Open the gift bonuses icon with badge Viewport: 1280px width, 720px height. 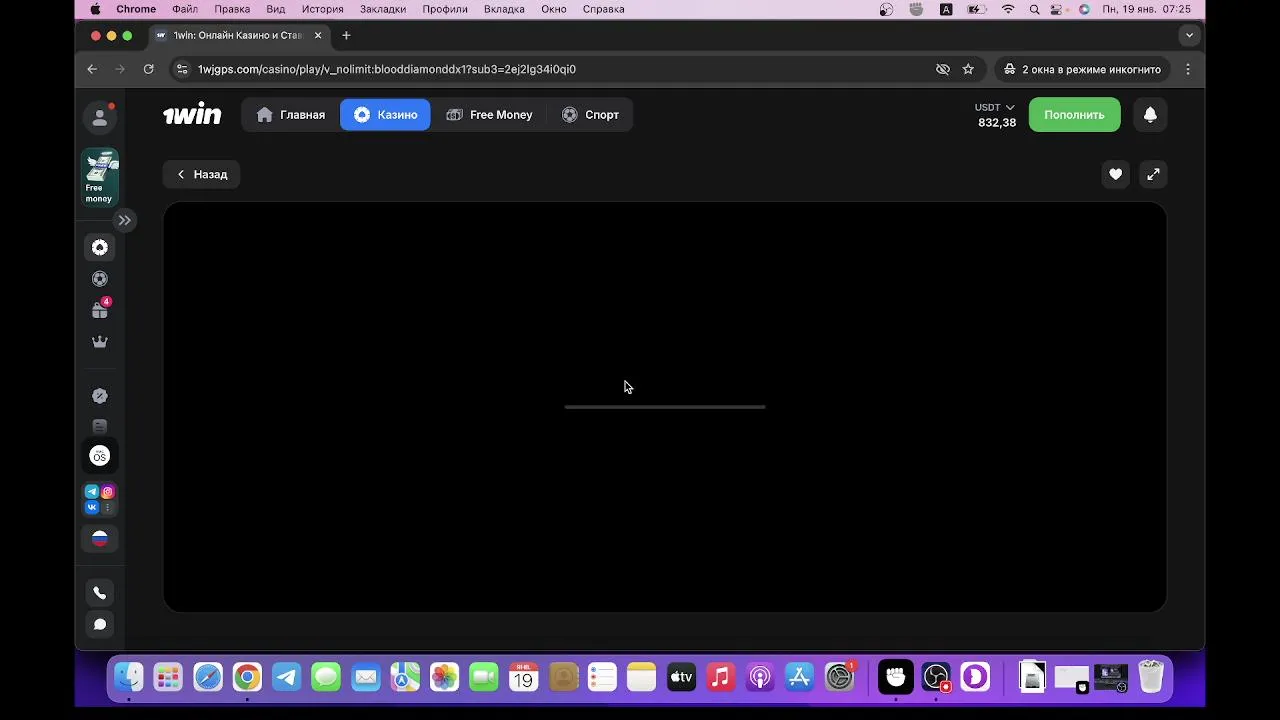point(100,310)
